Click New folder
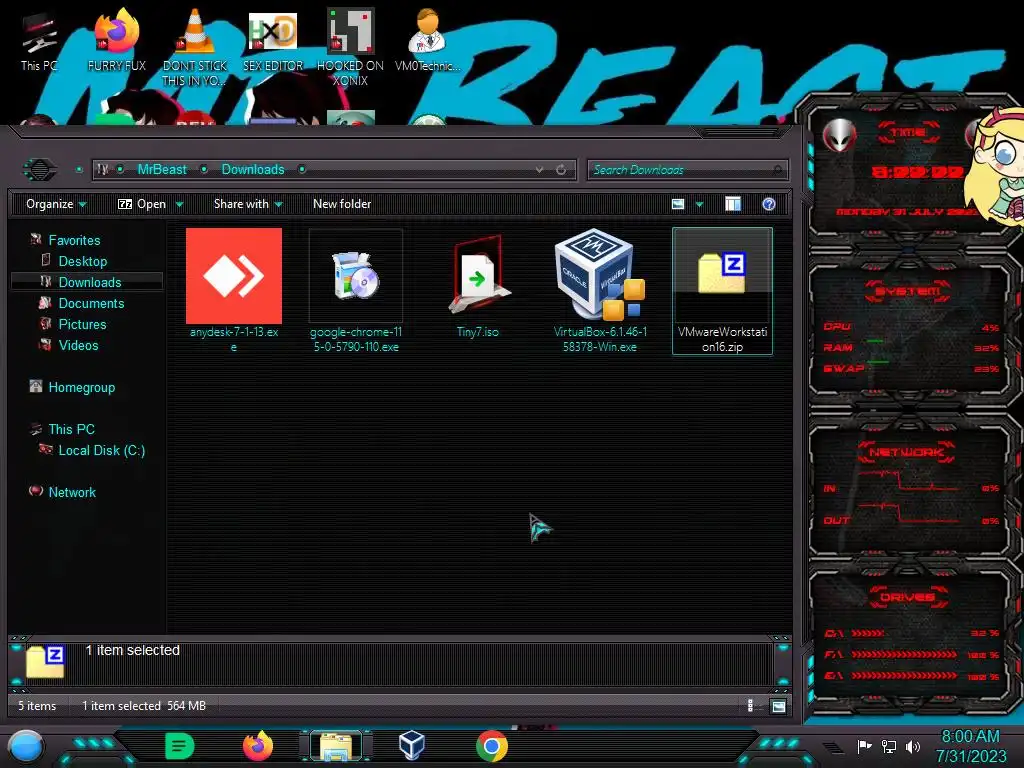1024x768 pixels. pos(342,204)
